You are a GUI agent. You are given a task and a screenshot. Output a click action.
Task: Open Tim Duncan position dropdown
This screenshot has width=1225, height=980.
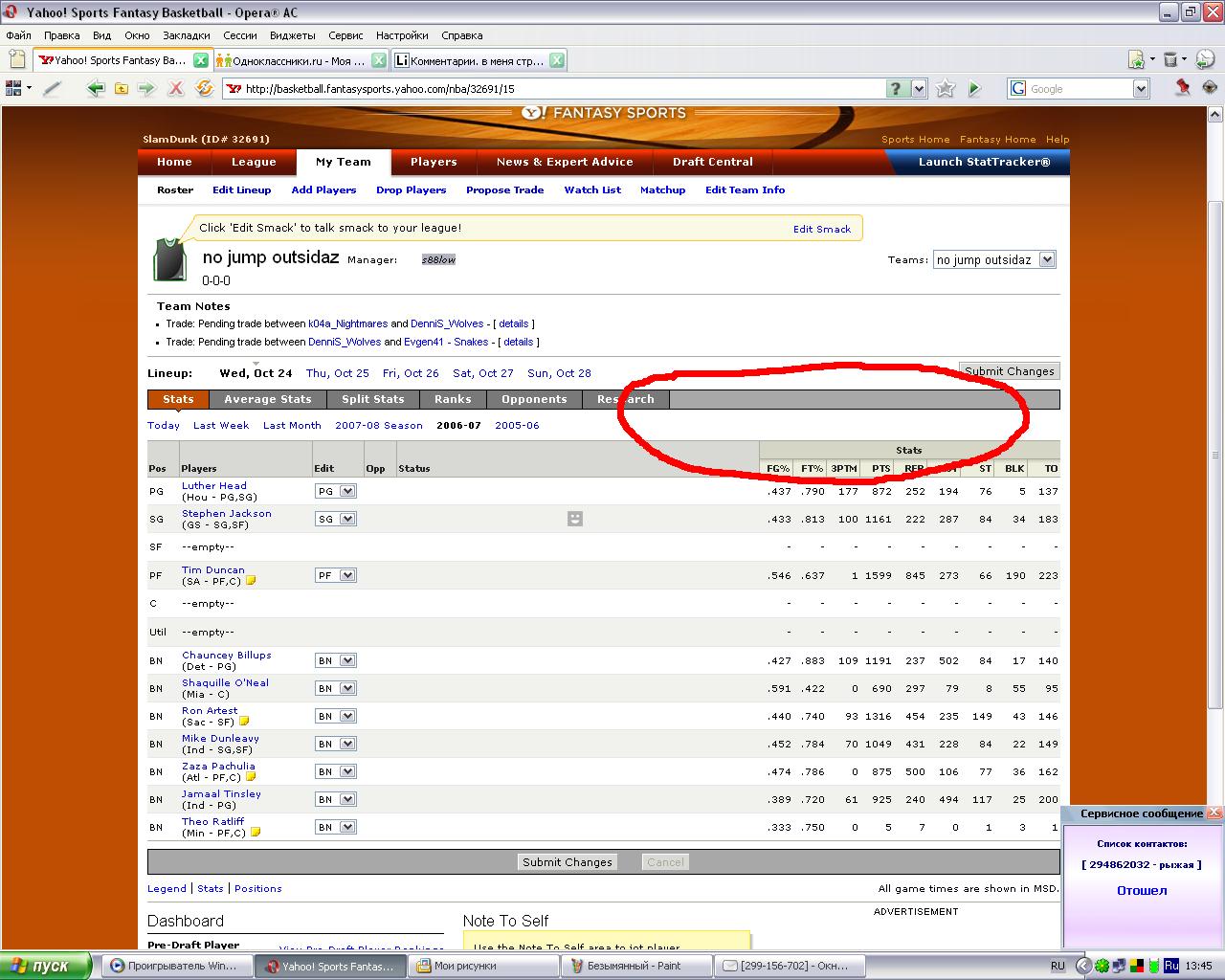point(335,575)
